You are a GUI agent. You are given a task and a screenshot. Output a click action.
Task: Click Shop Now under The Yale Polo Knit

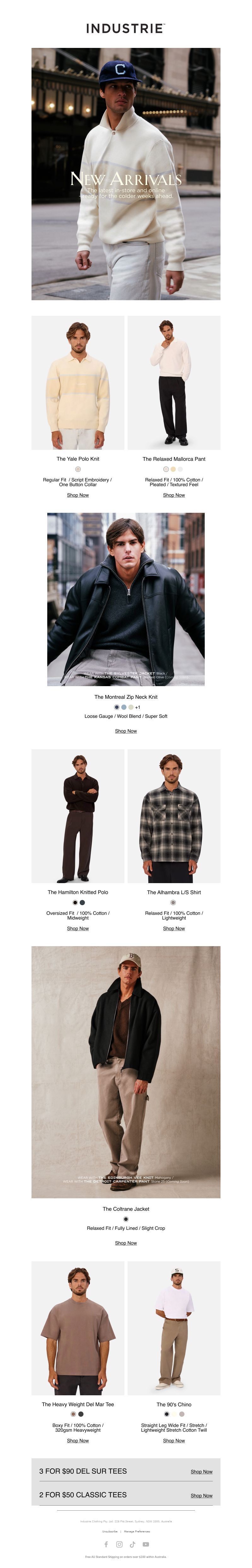click(78, 495)
